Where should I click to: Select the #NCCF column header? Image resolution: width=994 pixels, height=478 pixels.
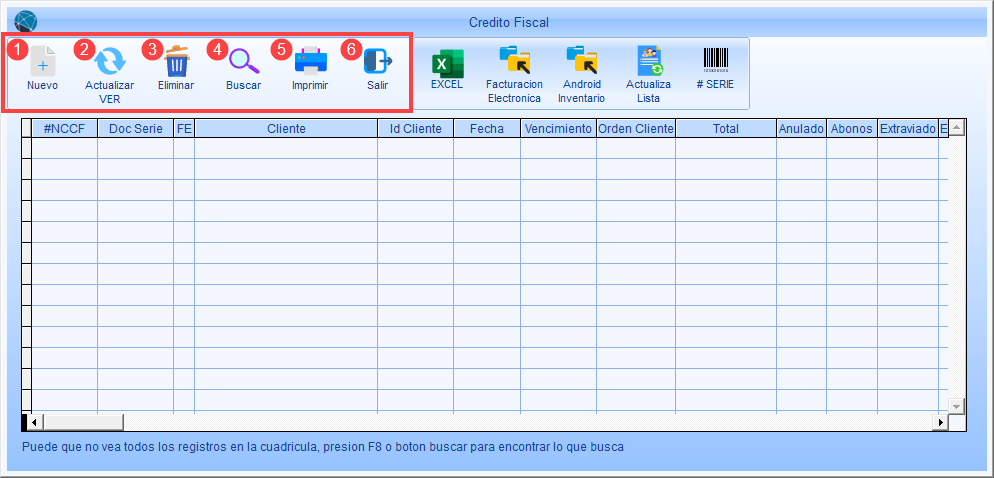(65, 129)
